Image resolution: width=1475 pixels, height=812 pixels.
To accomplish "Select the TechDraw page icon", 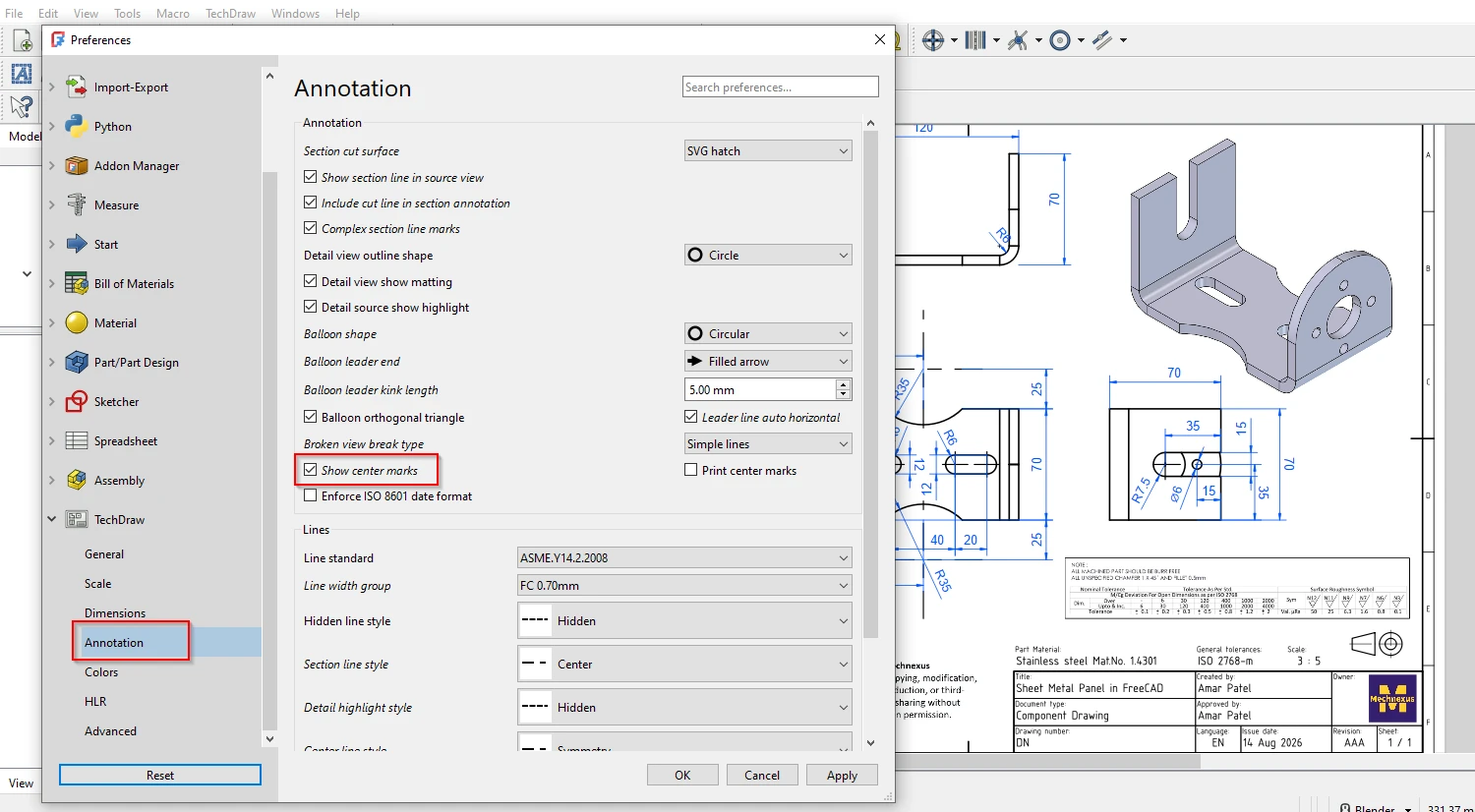I will pos(77,519).
